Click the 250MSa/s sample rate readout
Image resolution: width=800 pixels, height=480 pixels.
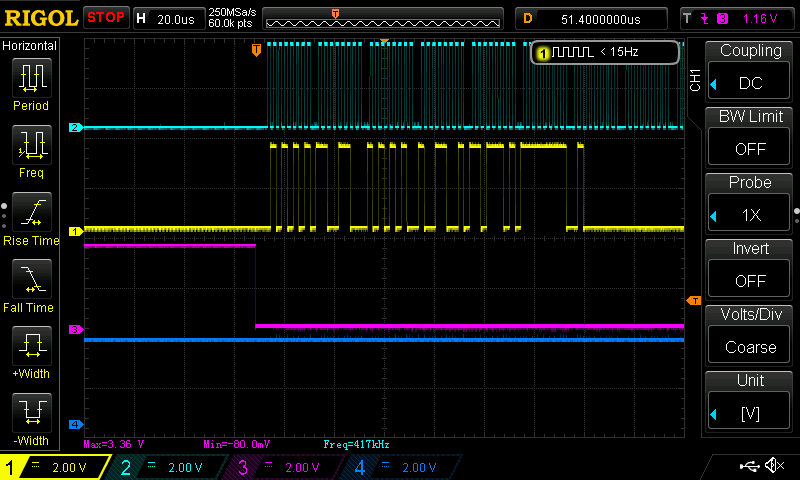(232, 12)
